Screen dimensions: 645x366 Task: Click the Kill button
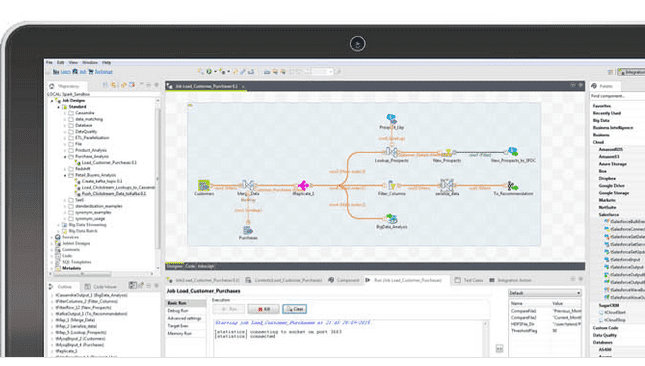click(263, 309)
